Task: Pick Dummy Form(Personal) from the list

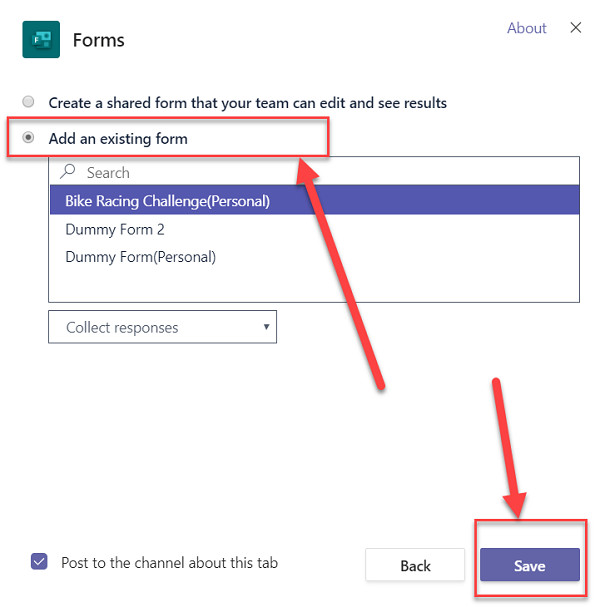Action: [x=314, y=257]
